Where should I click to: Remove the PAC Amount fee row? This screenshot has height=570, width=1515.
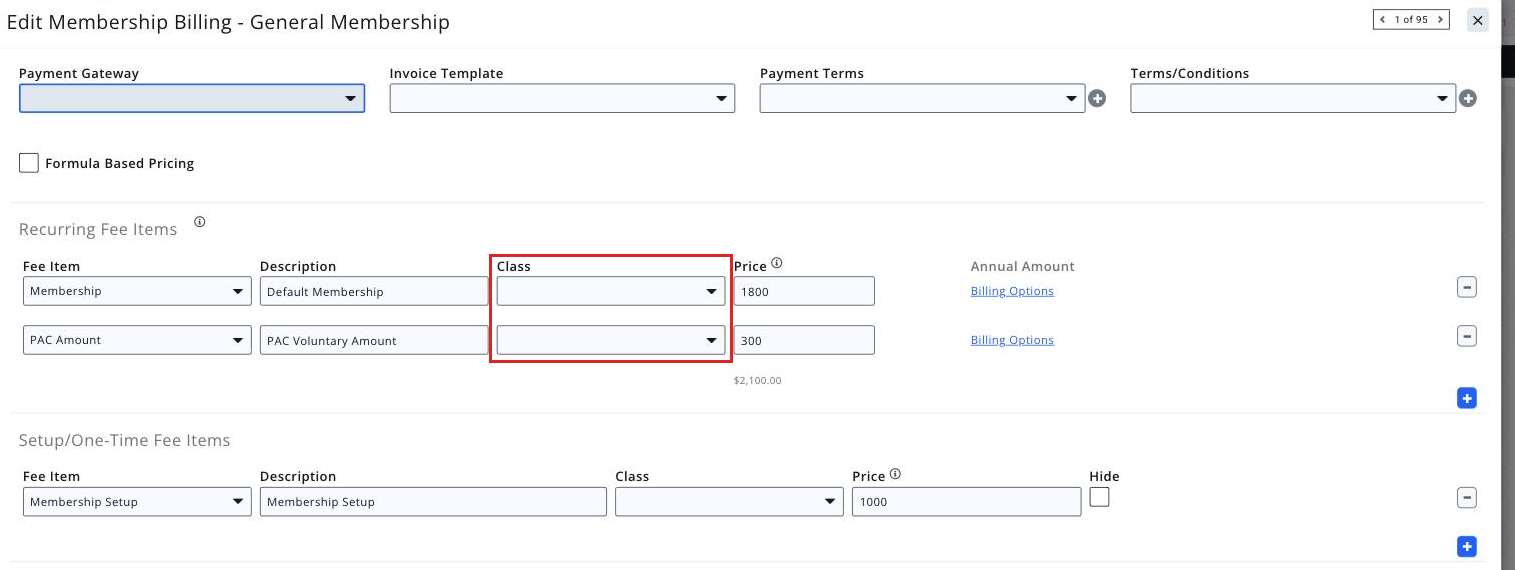(x=1467, y=336)
